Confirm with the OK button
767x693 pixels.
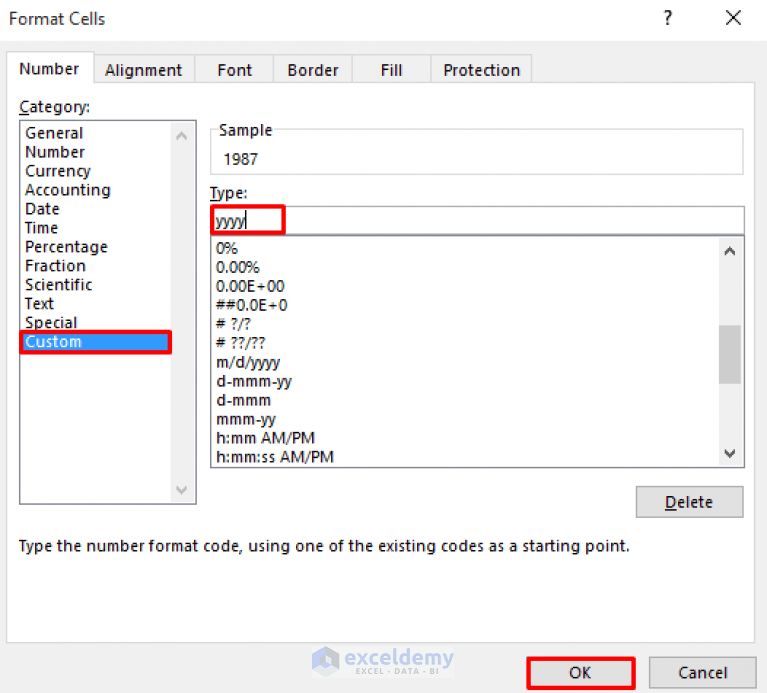pyautogui.click(x=581, y=673)
